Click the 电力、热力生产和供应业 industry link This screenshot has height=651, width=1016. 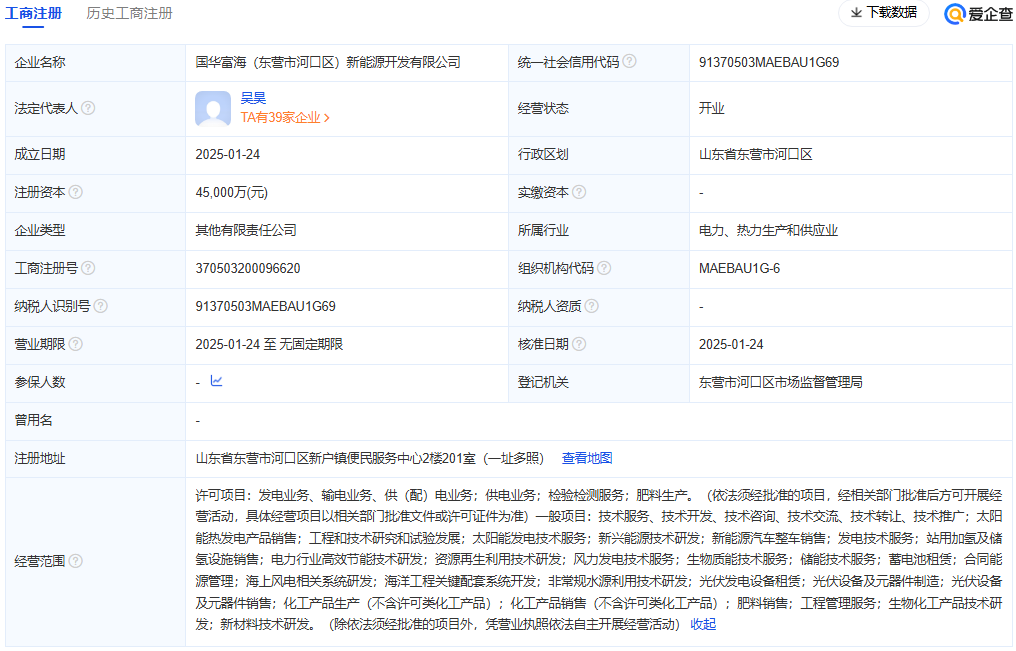tap(770, 230)
